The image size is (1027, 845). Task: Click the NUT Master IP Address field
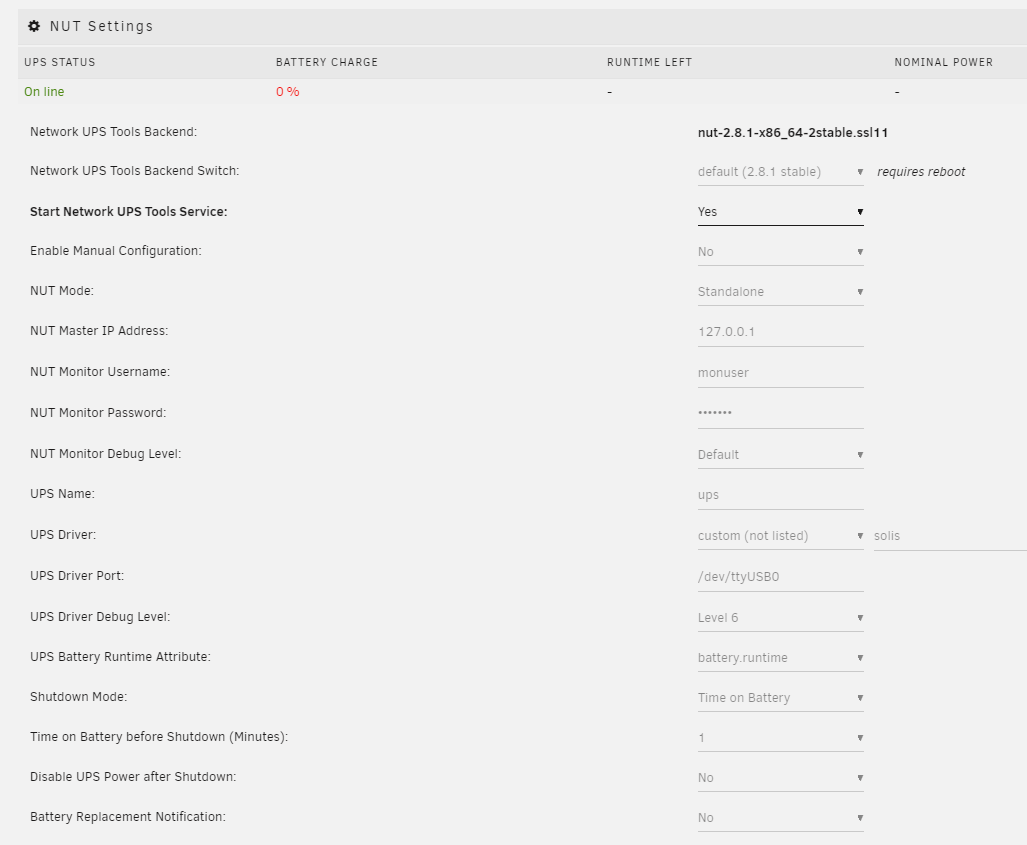[780, 332]
